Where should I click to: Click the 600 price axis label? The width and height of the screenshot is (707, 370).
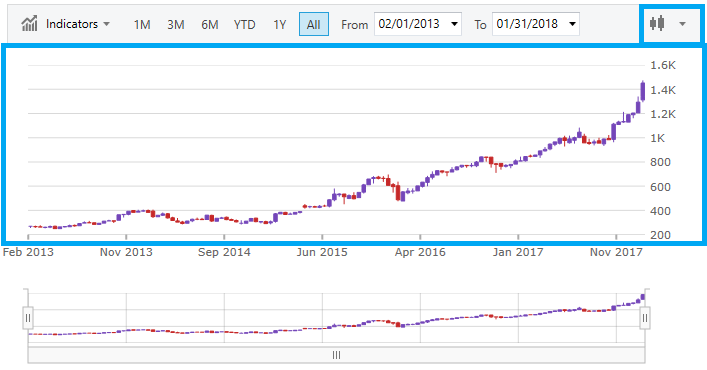(660, 187)
